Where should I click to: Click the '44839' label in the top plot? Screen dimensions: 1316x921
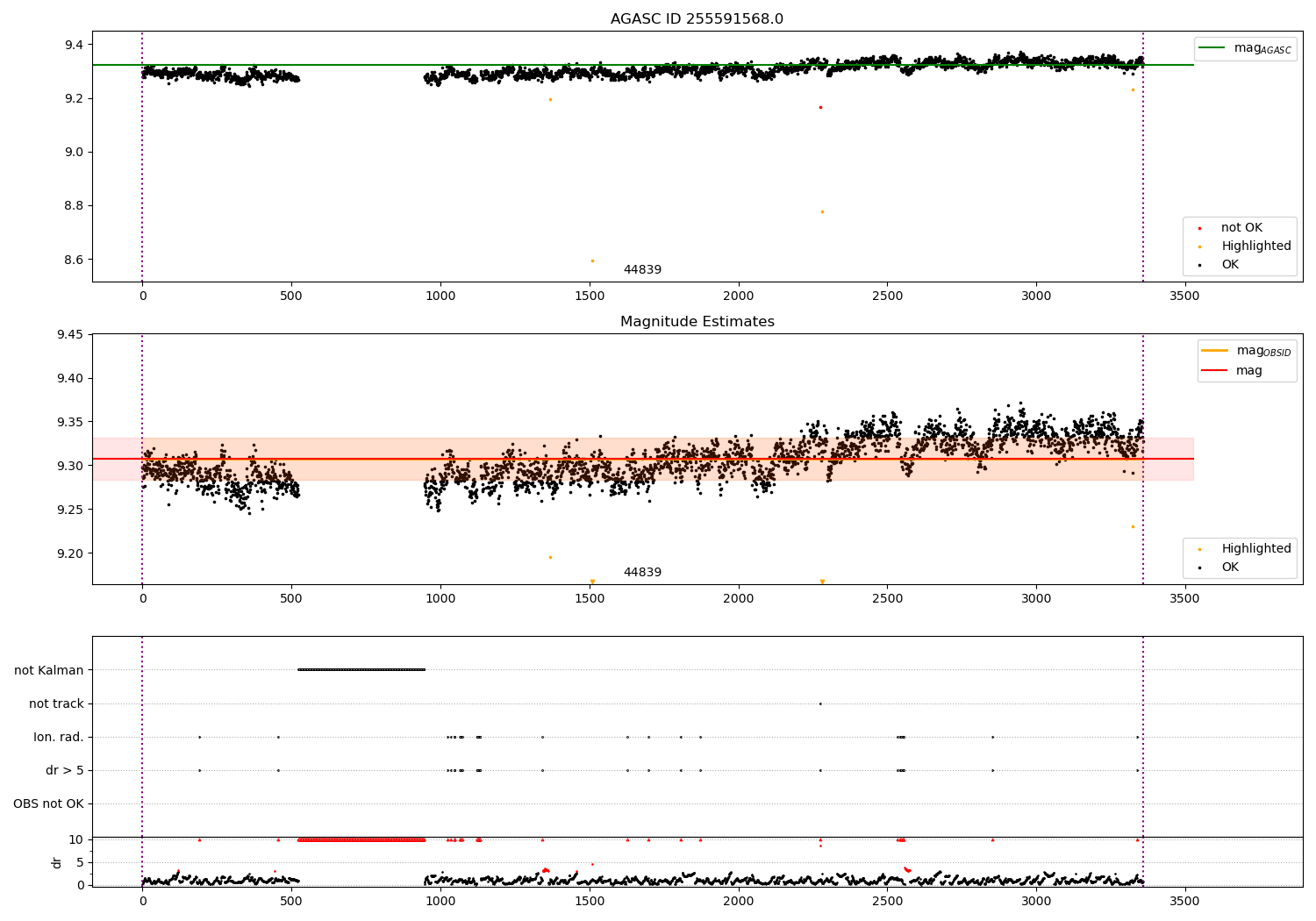(642, 270)
